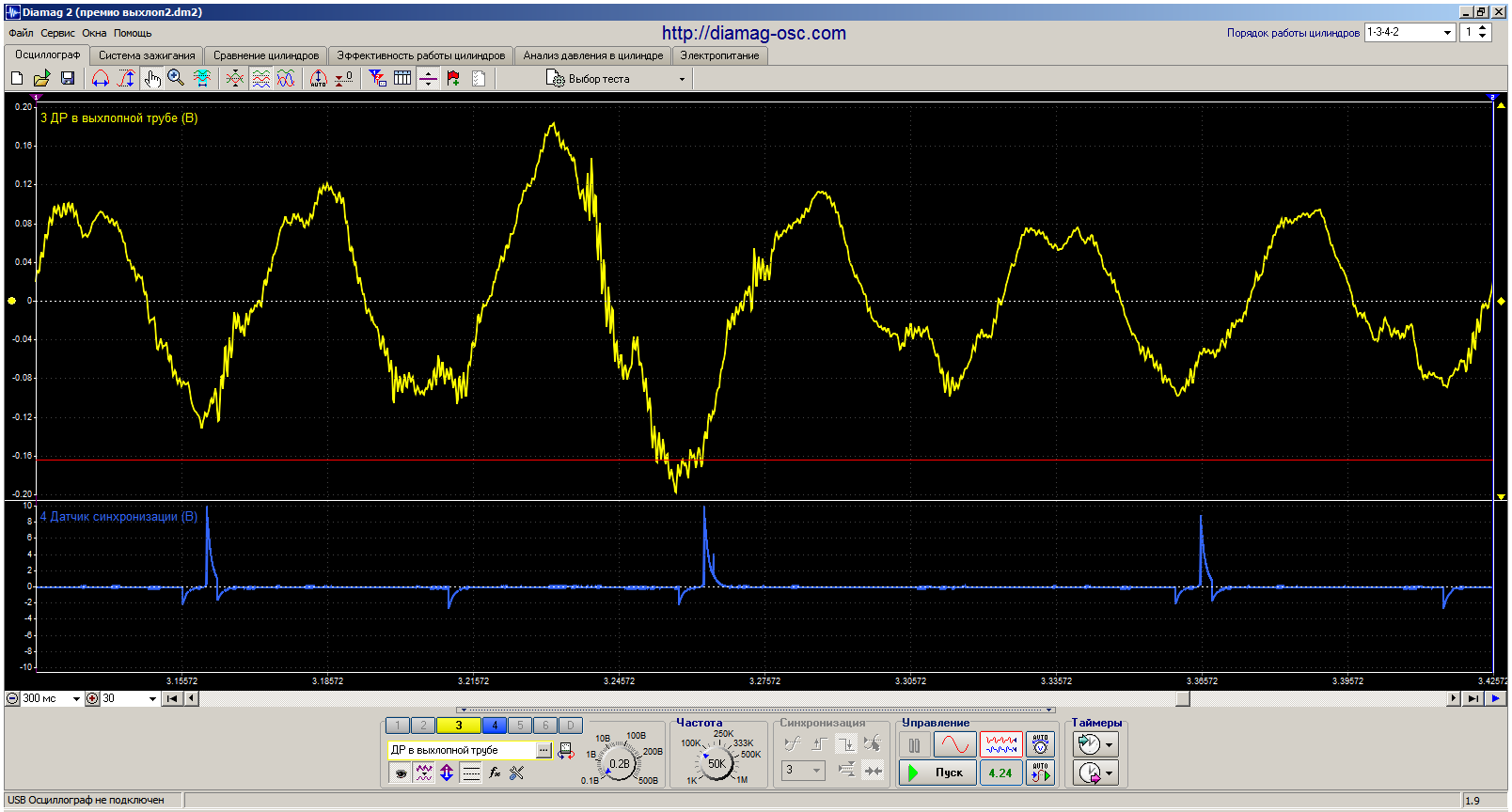The image size is (1512, 812).
Task: Click the pause button in Управление
Action: (915, 745)
